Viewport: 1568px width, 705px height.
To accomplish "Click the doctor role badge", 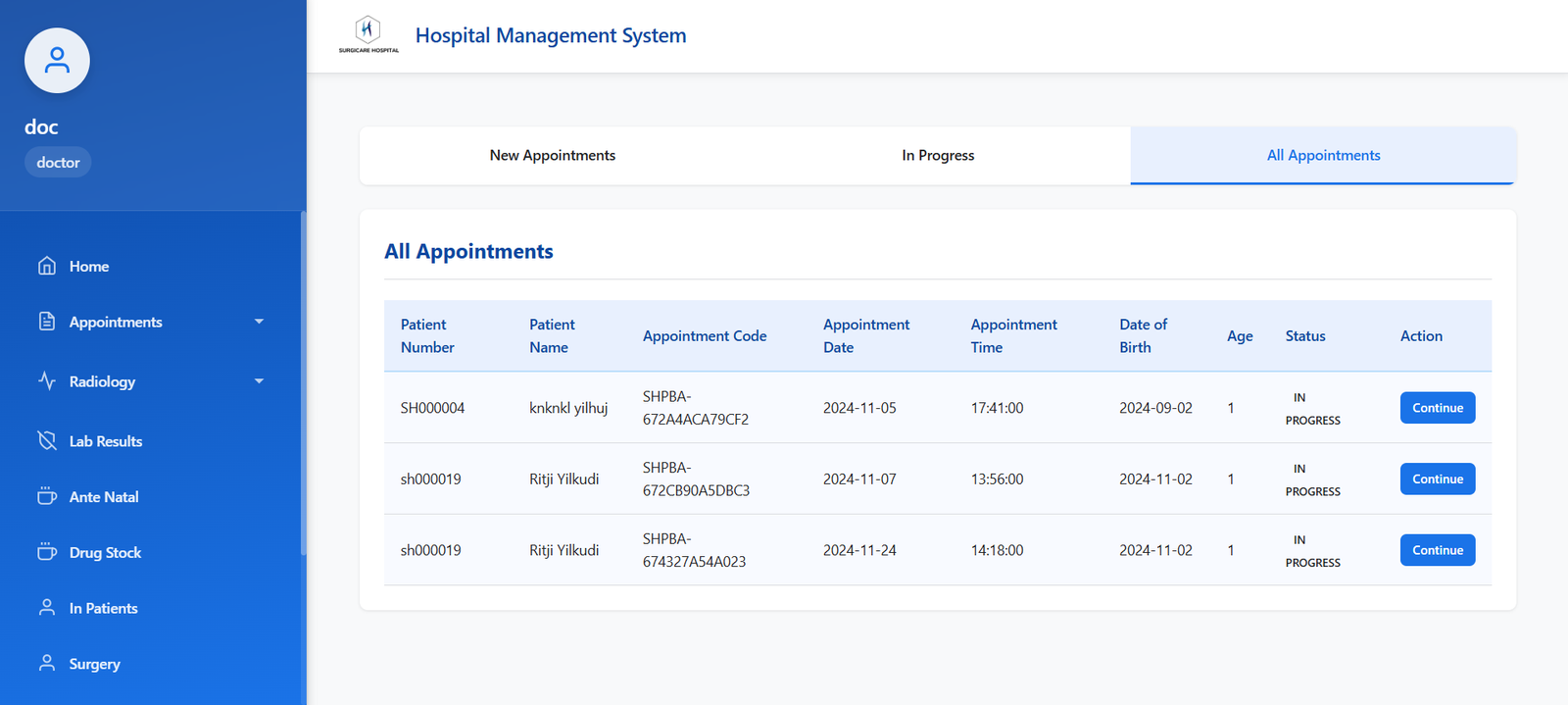I will click(58, 163).
